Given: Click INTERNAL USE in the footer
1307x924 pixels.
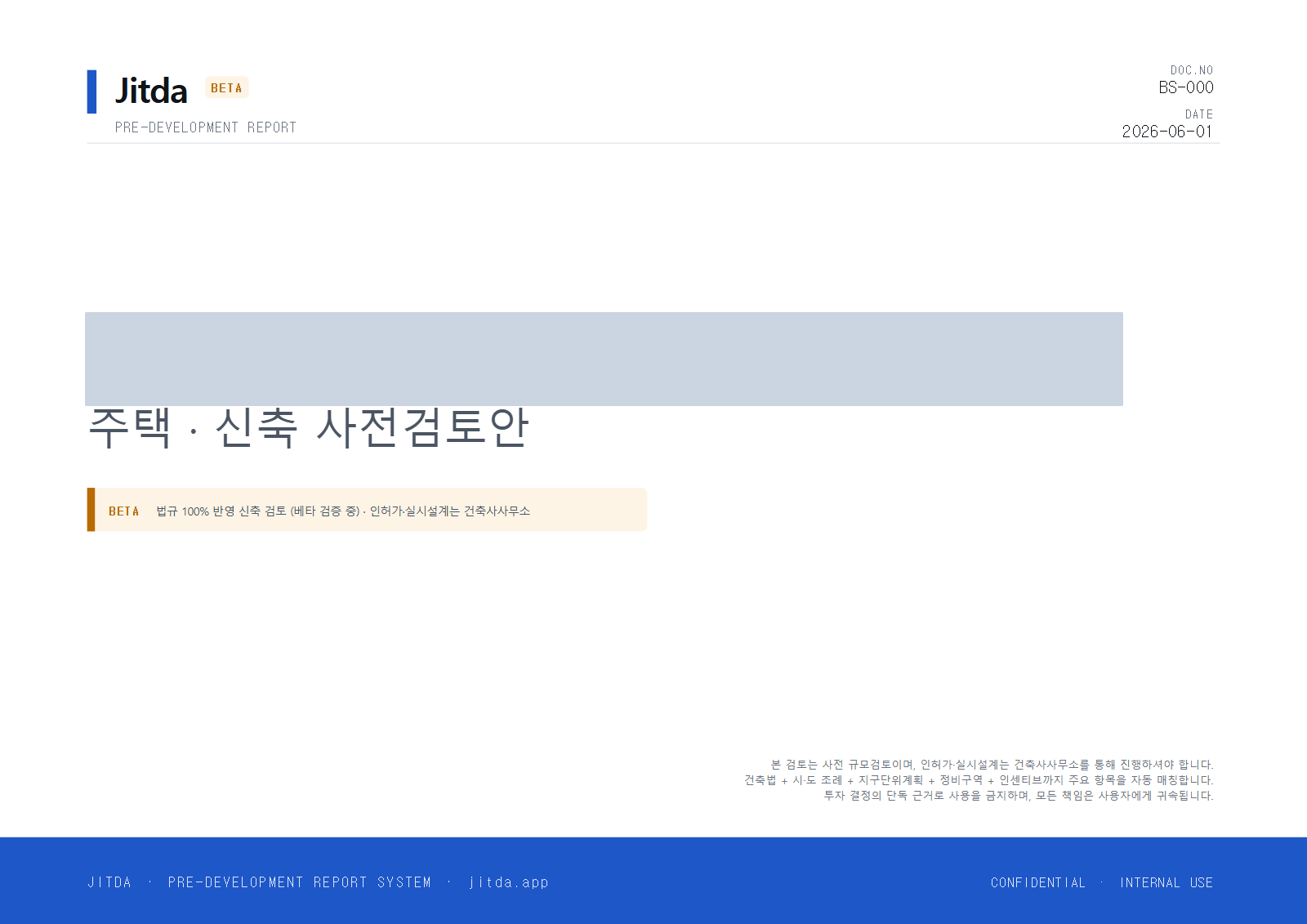Looking at the screenshot, I should [x=1166, y=882].
